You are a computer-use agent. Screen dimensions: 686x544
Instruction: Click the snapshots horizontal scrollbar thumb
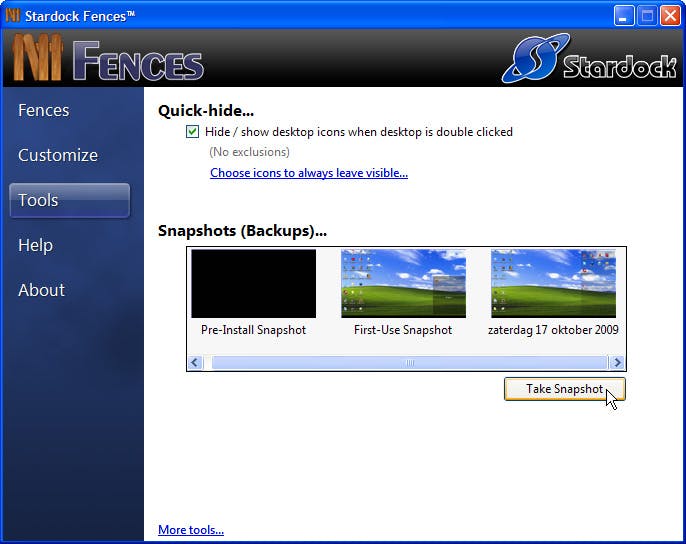pos(410,362)
